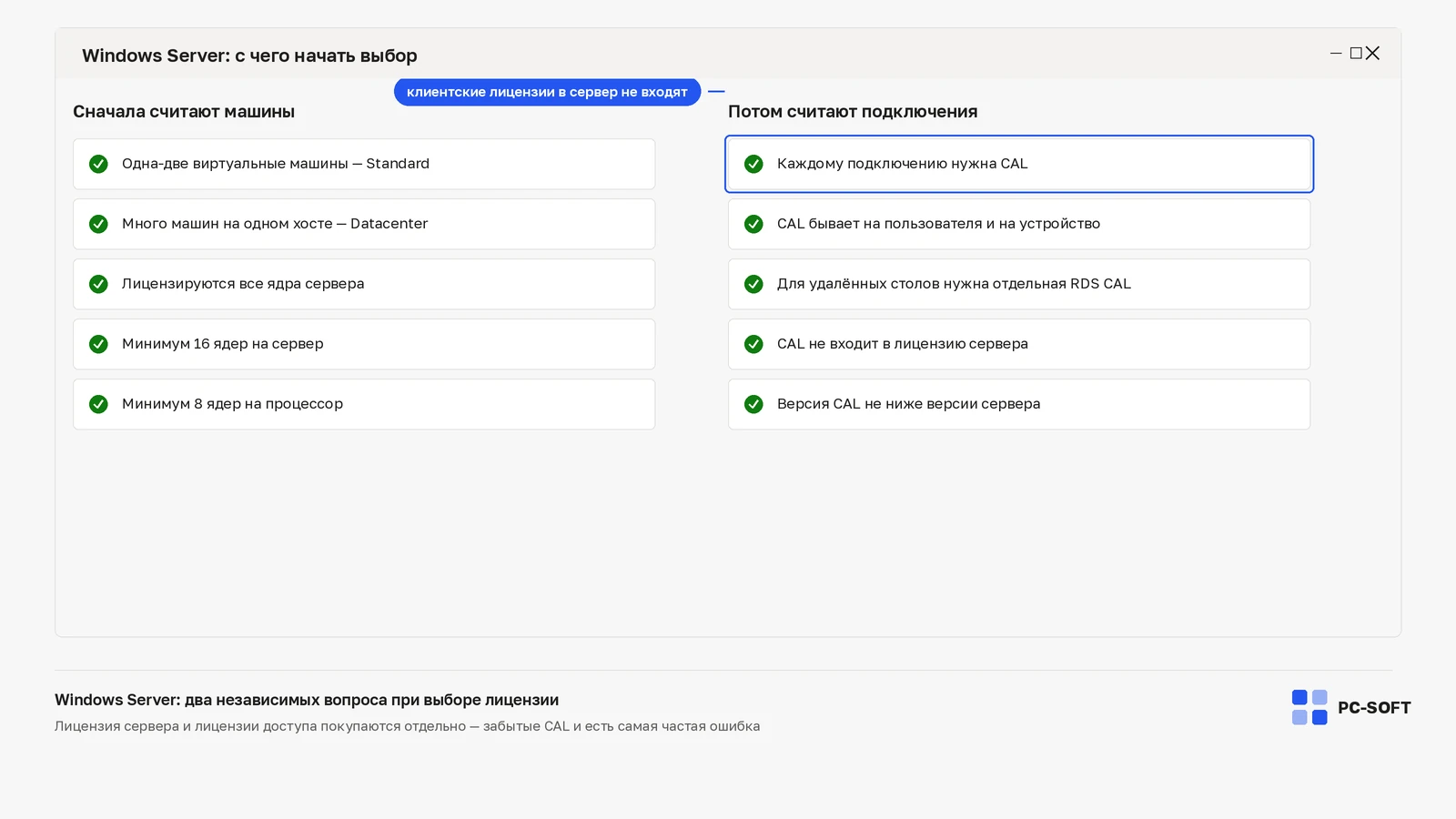Screen dimensions: 1456x819
Task: Click the window title 'Windows Server: с чего начать выбор'
Action: pyautogui.click(x=249, y=56)
